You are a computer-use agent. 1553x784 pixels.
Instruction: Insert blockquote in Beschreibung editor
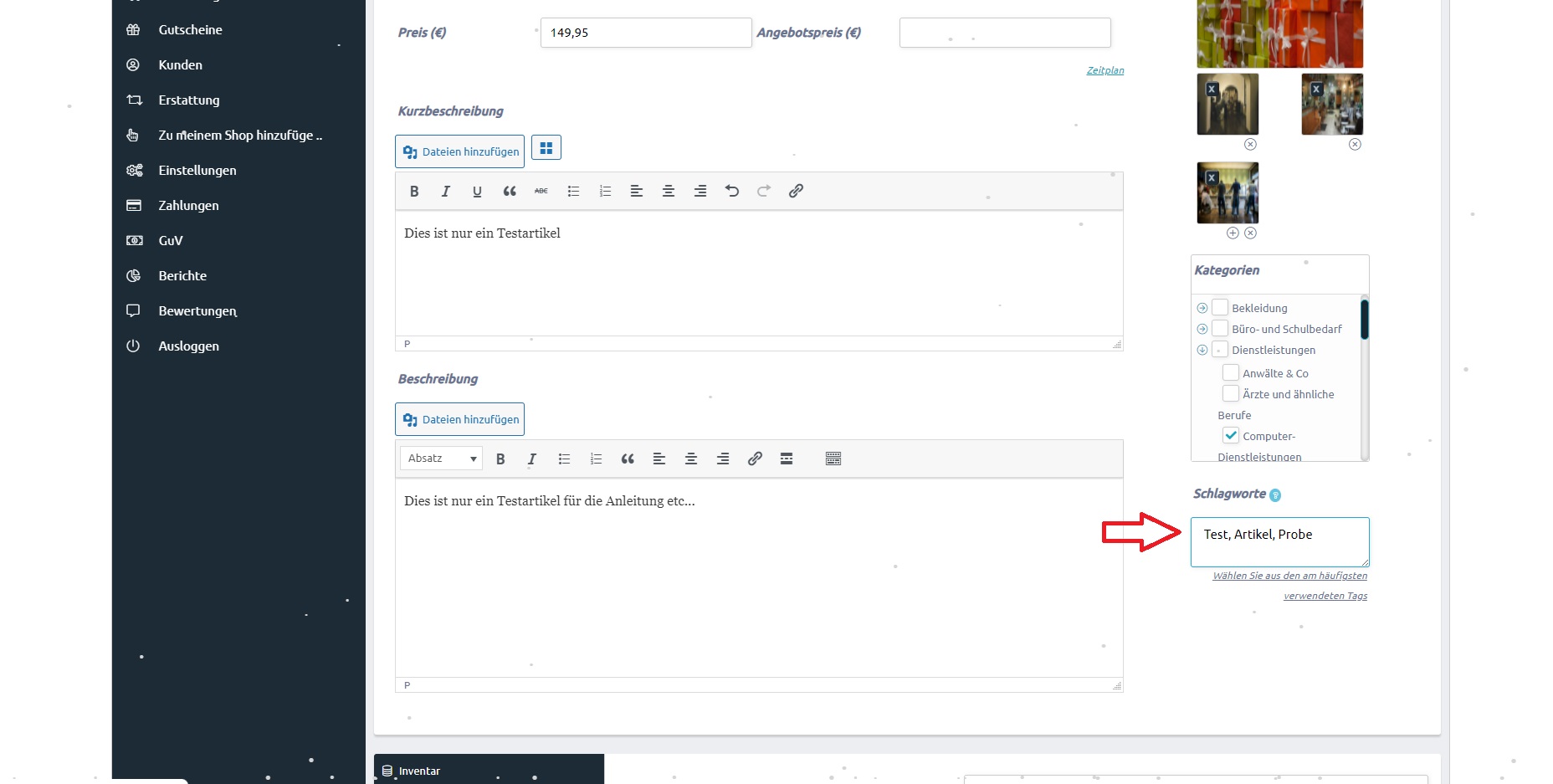628,459
